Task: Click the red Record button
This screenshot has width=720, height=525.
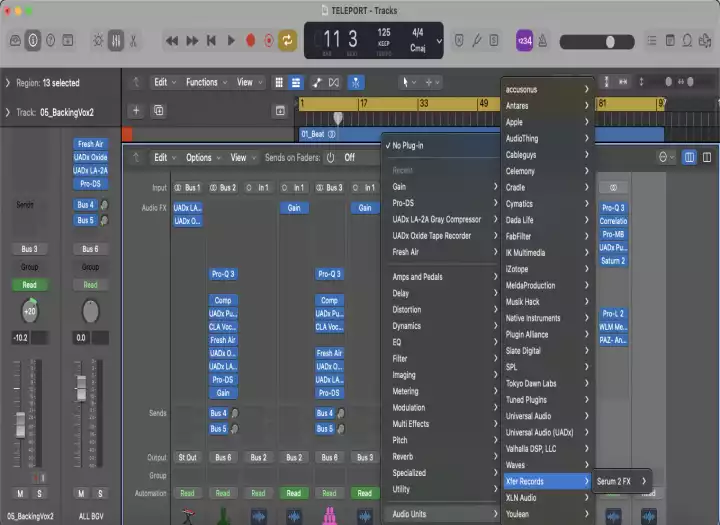Action: (251, 41)
